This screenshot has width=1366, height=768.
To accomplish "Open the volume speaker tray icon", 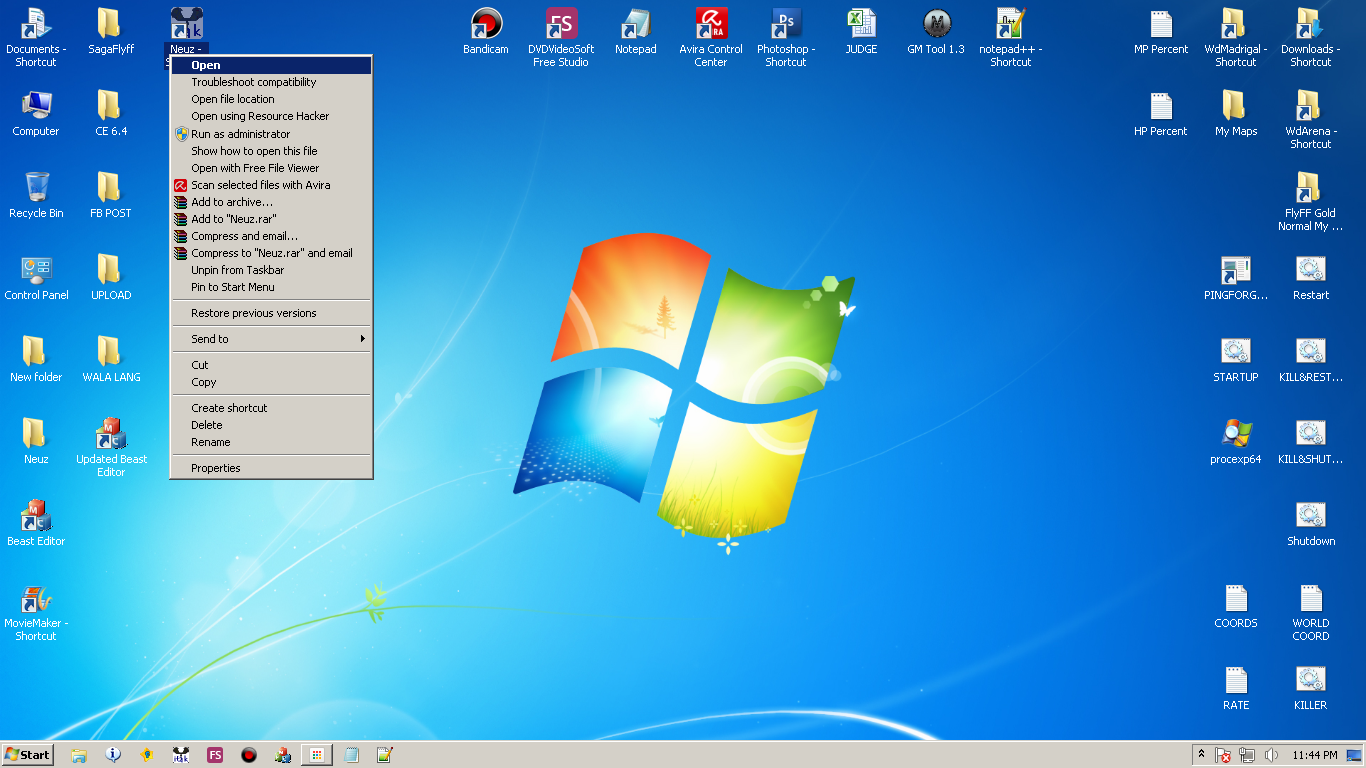I will pos(1271,755).
